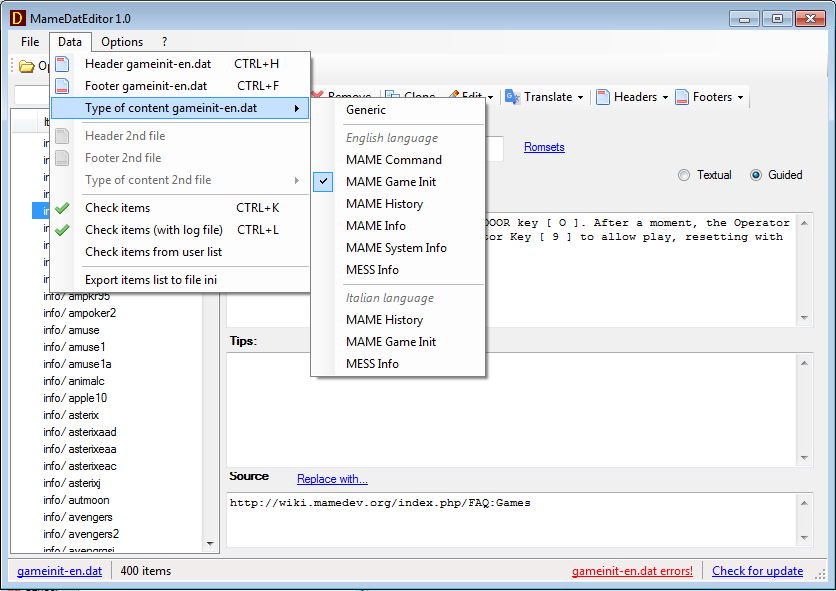
Task: Click the Translate icon in the toolbar
Action: click(512, 97)
